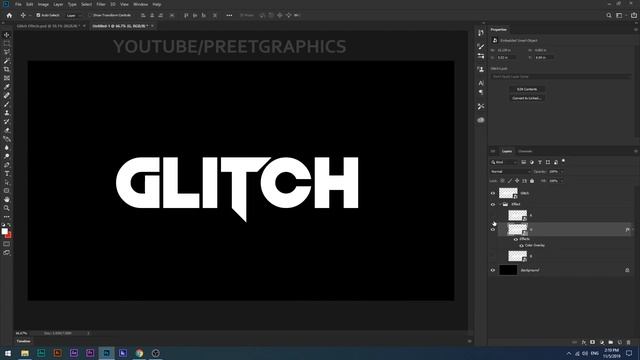
Task: Click the foreground color swatch
Action: pos(4,231)
